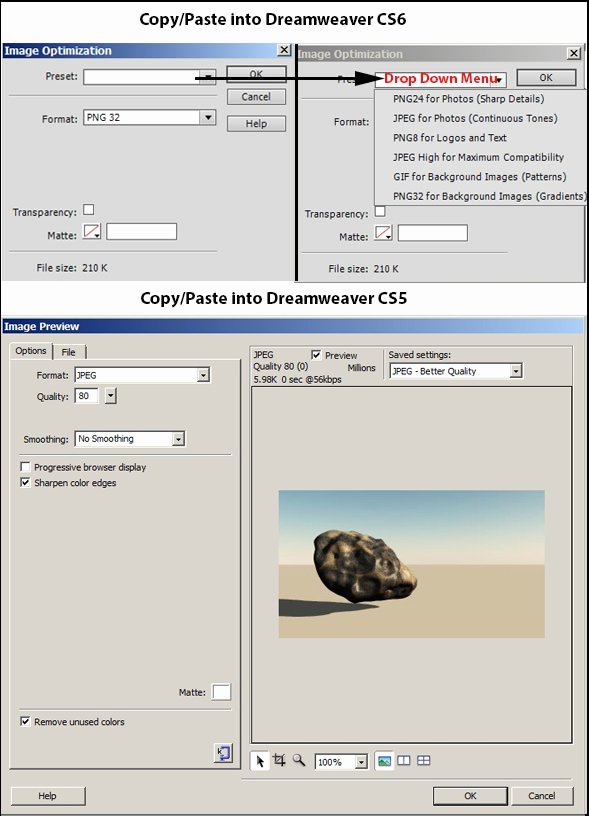
Task: Toggle the Preview checkbox
Action: 316,355
